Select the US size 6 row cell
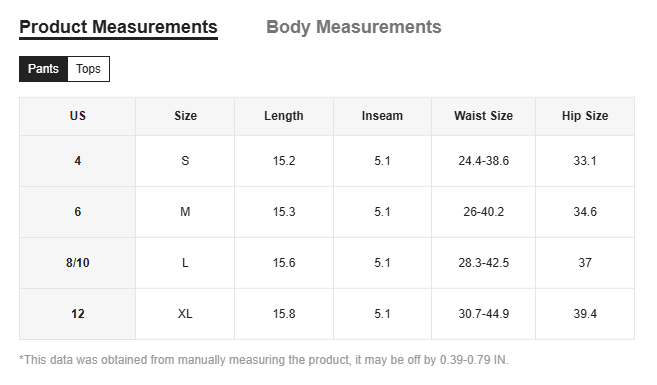The width and height of the screenshot is (657, 385). pos(78,212)
